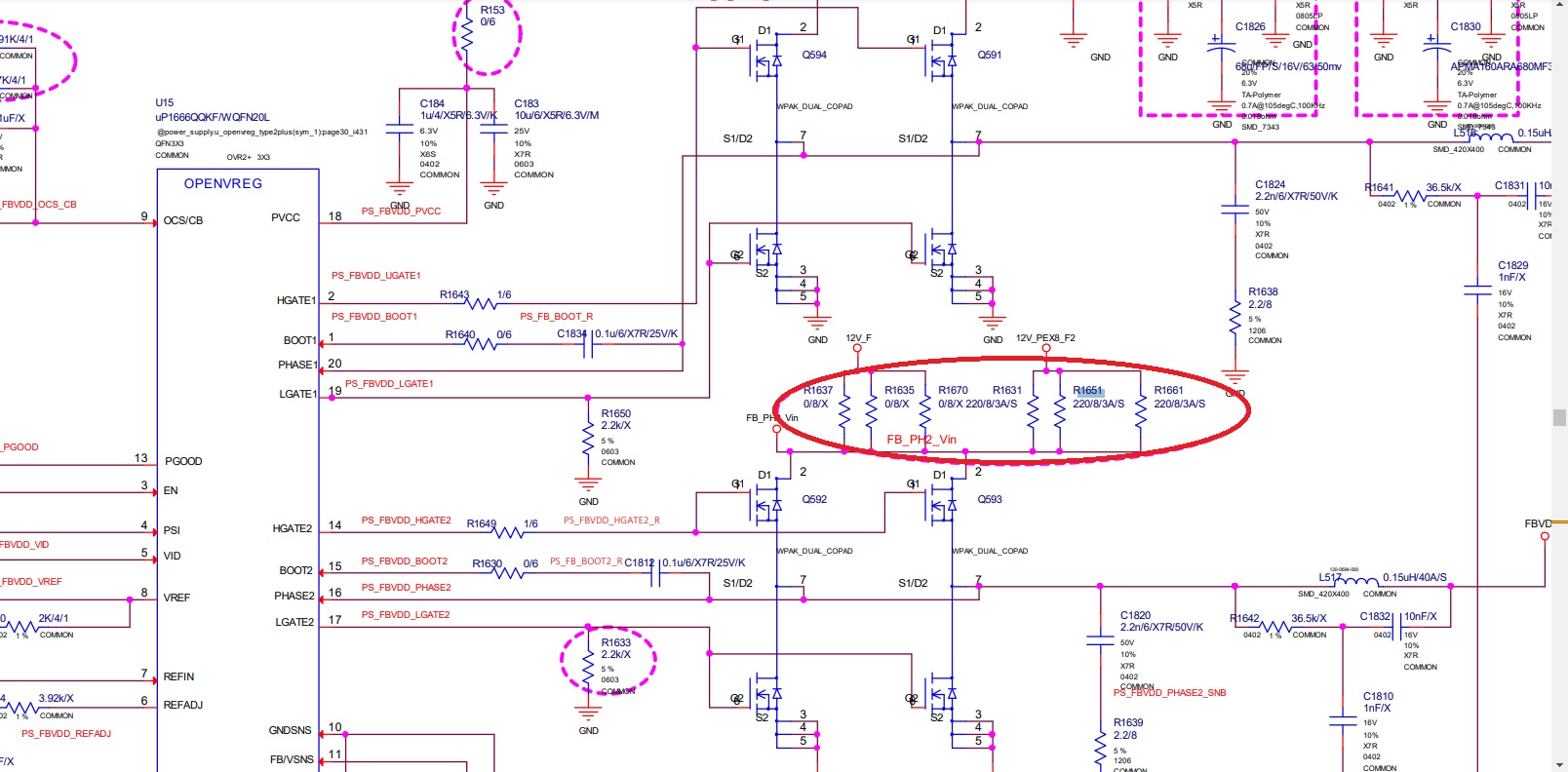This screenshot has height=772, width=1568.
Task: Click the C1830 capacitor label
Action: [1466, 26]
